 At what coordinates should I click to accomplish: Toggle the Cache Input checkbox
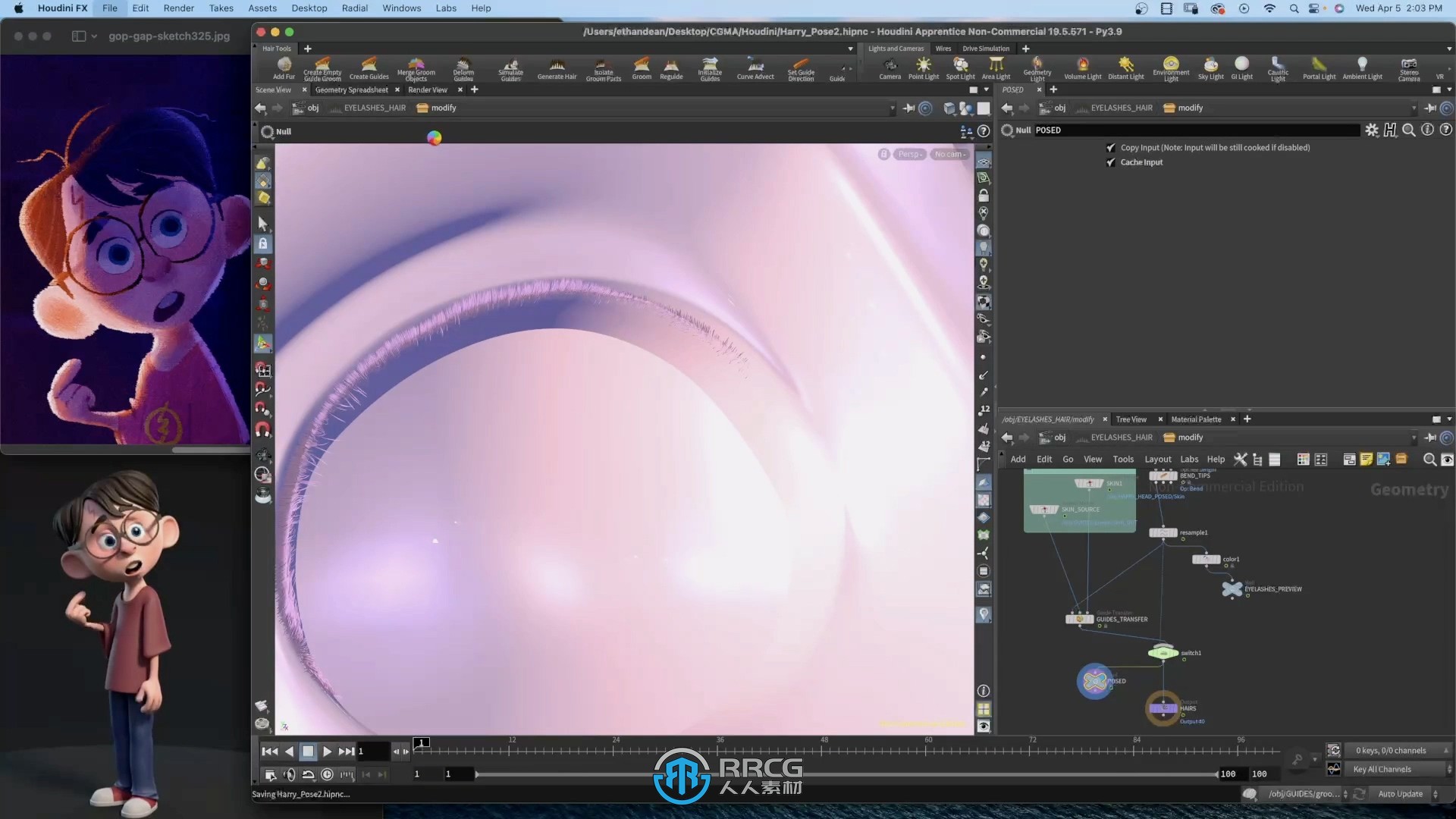click(1110, 162)
